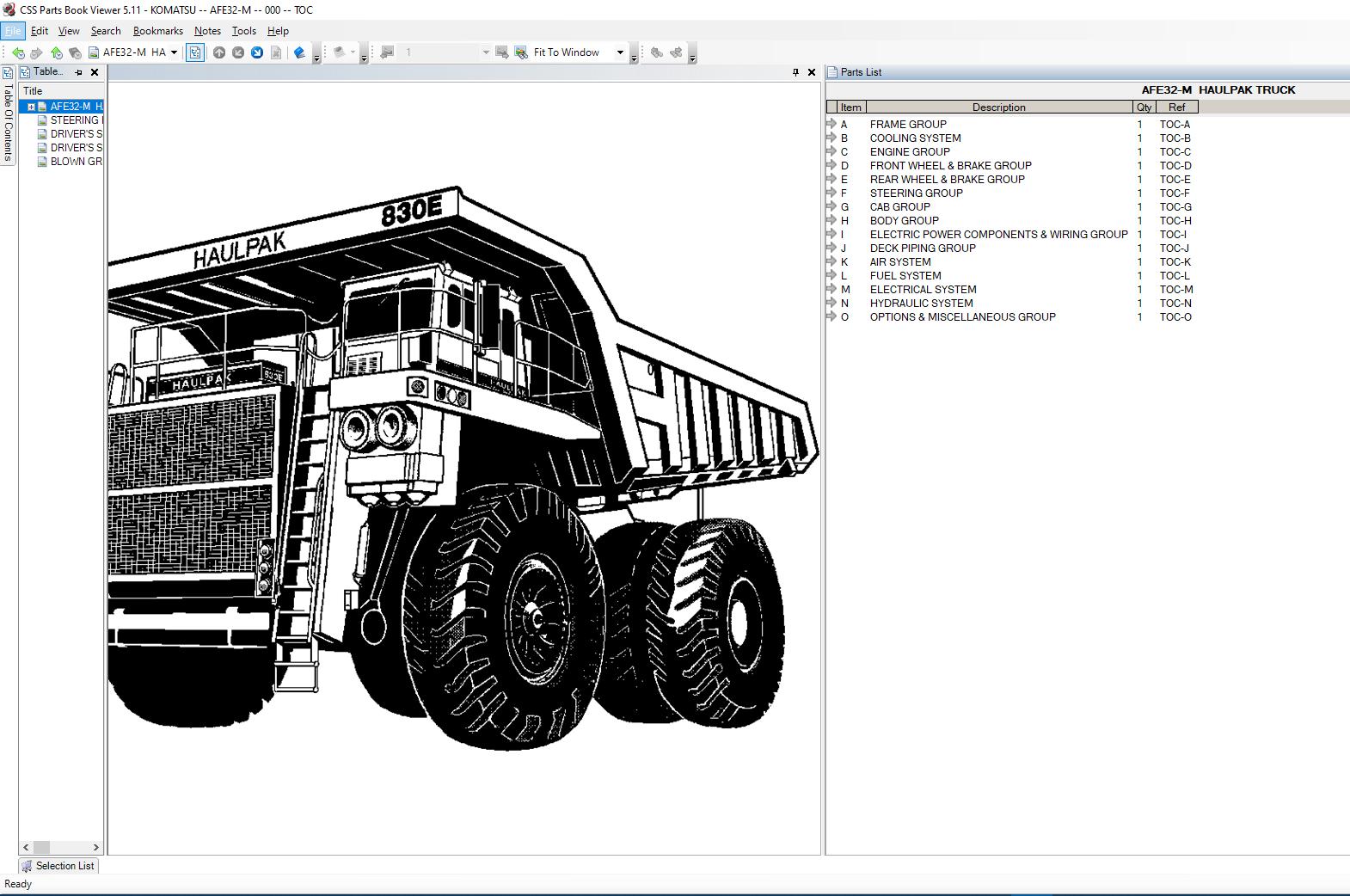Close the Table panel
This screenshot has width=1350, height=896.
pos(95,72)
